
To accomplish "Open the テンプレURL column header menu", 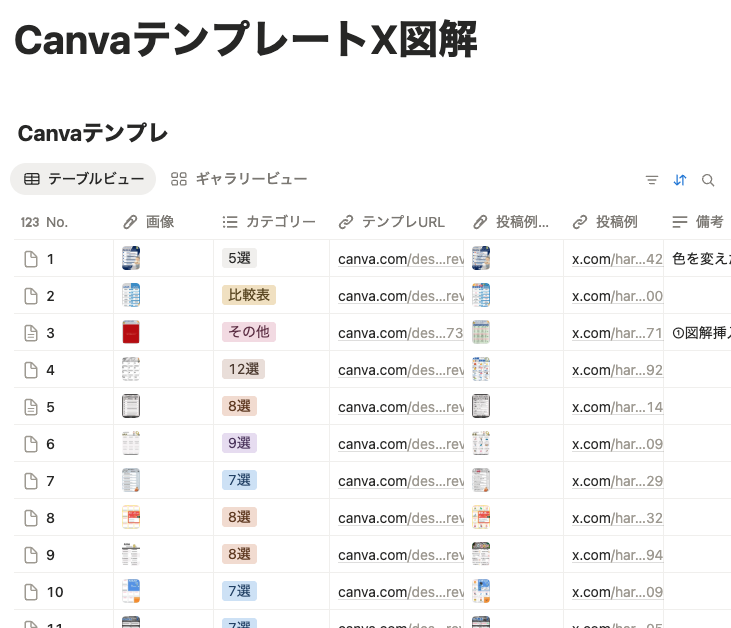I will coord(392,222).
